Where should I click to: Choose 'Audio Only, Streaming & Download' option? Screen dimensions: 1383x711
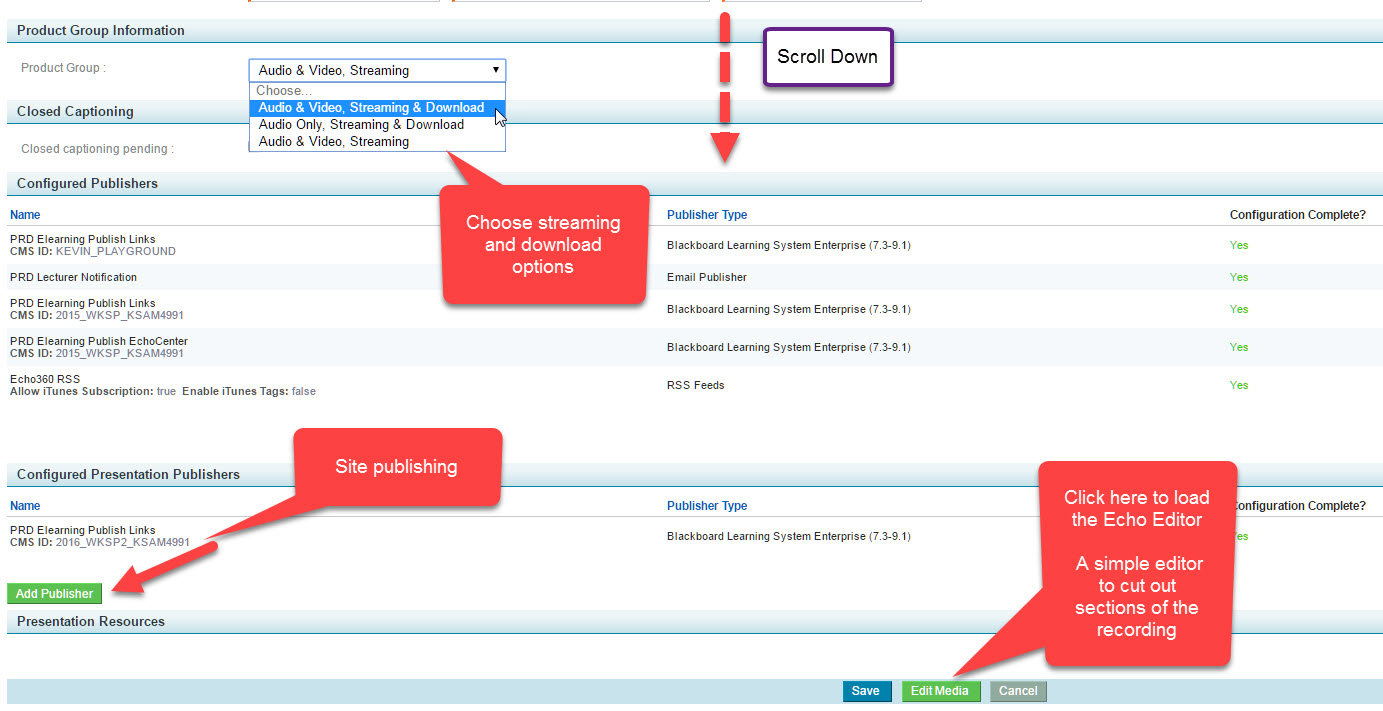tap(361, 125)
